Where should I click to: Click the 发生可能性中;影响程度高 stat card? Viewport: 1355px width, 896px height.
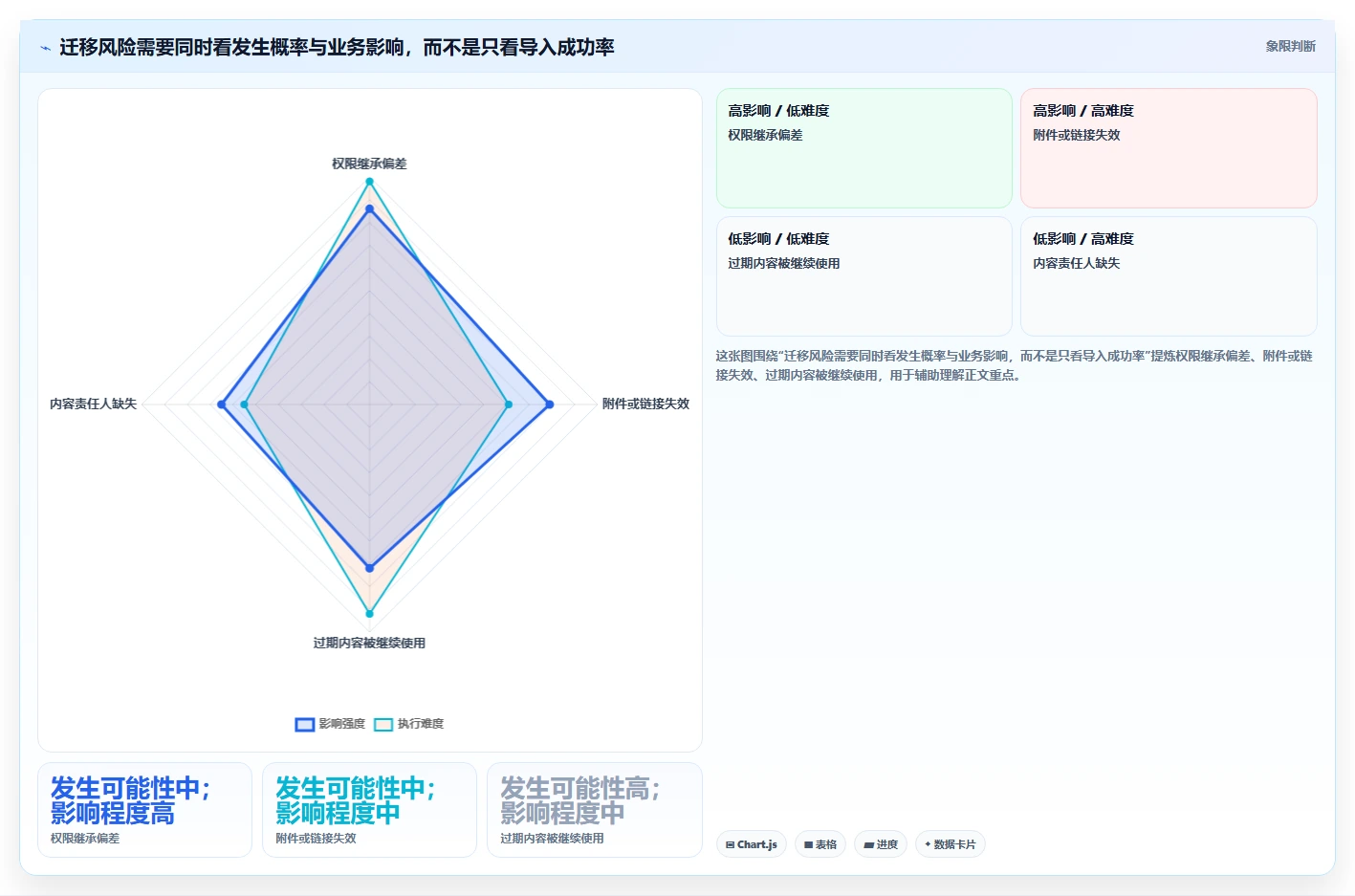144,810
